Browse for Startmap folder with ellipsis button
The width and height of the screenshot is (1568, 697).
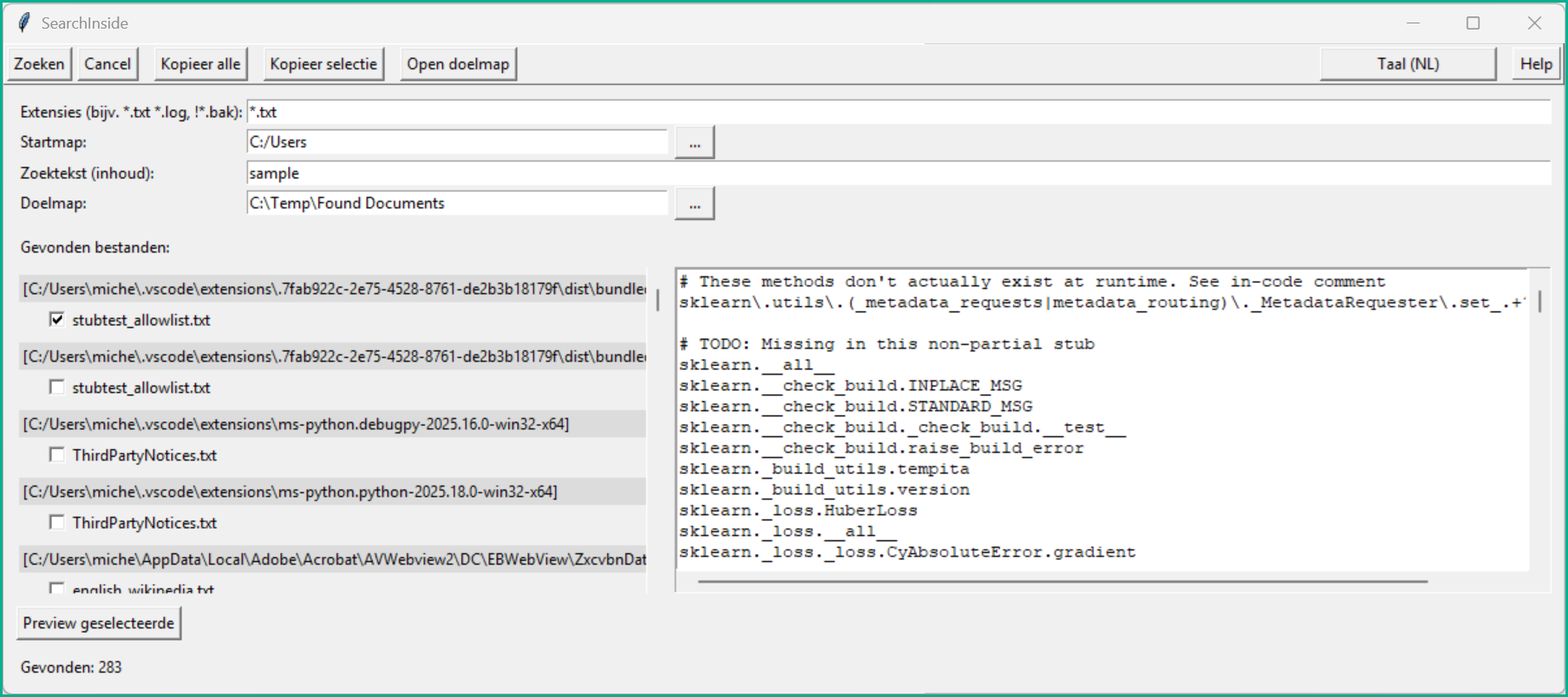[x=695, y=143]
